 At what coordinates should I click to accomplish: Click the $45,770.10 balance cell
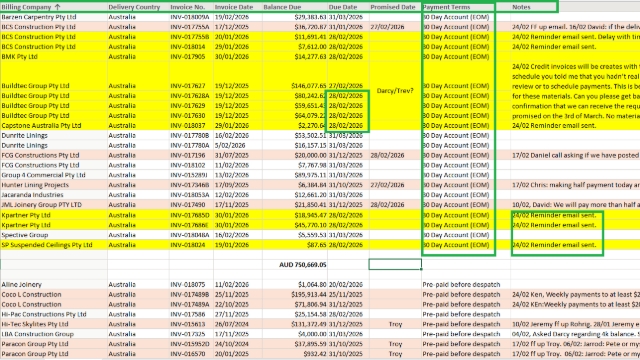pos(295,225)
